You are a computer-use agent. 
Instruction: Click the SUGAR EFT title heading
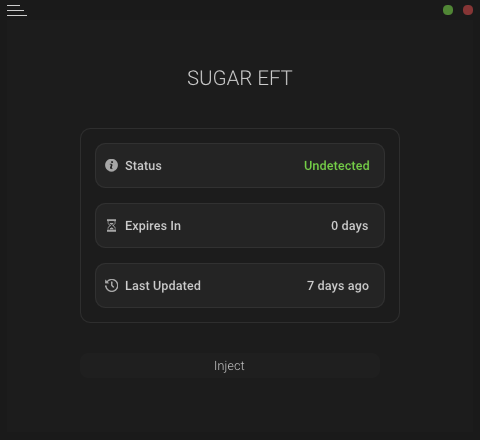pyautogui.click(x=240, y=78)
